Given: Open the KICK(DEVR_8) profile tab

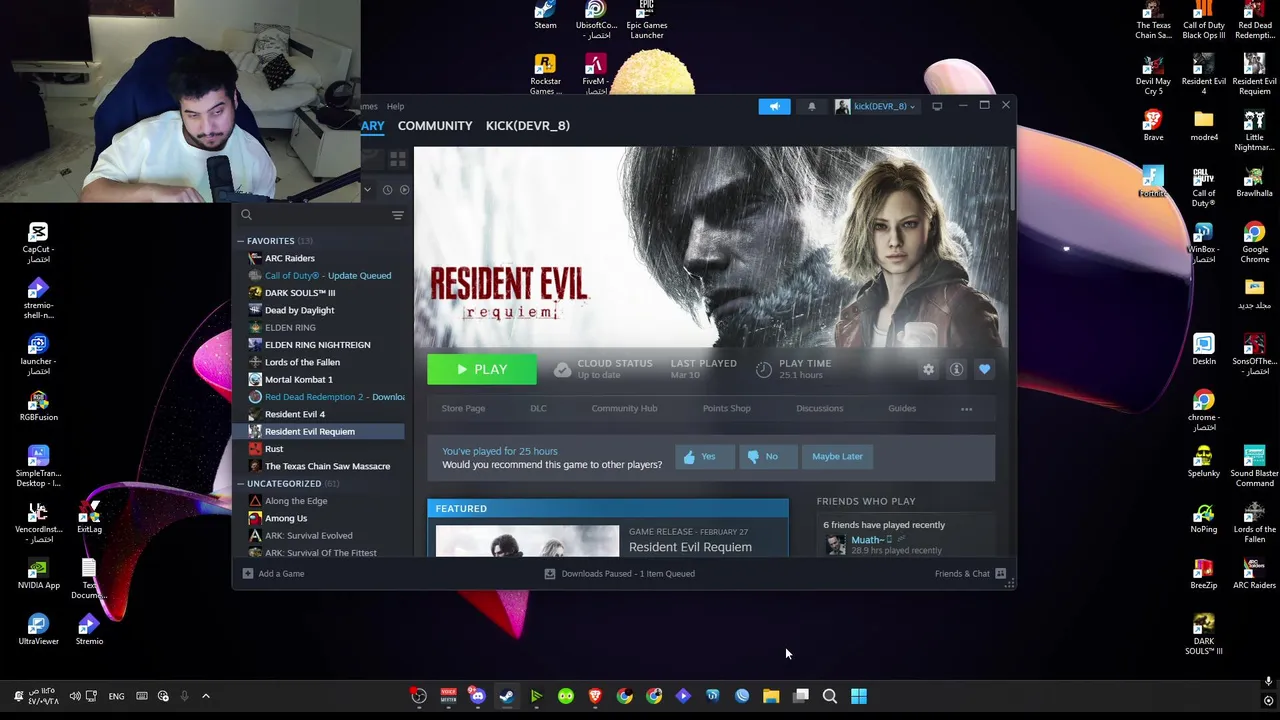Looking at the screenshot, I should 527,126.
